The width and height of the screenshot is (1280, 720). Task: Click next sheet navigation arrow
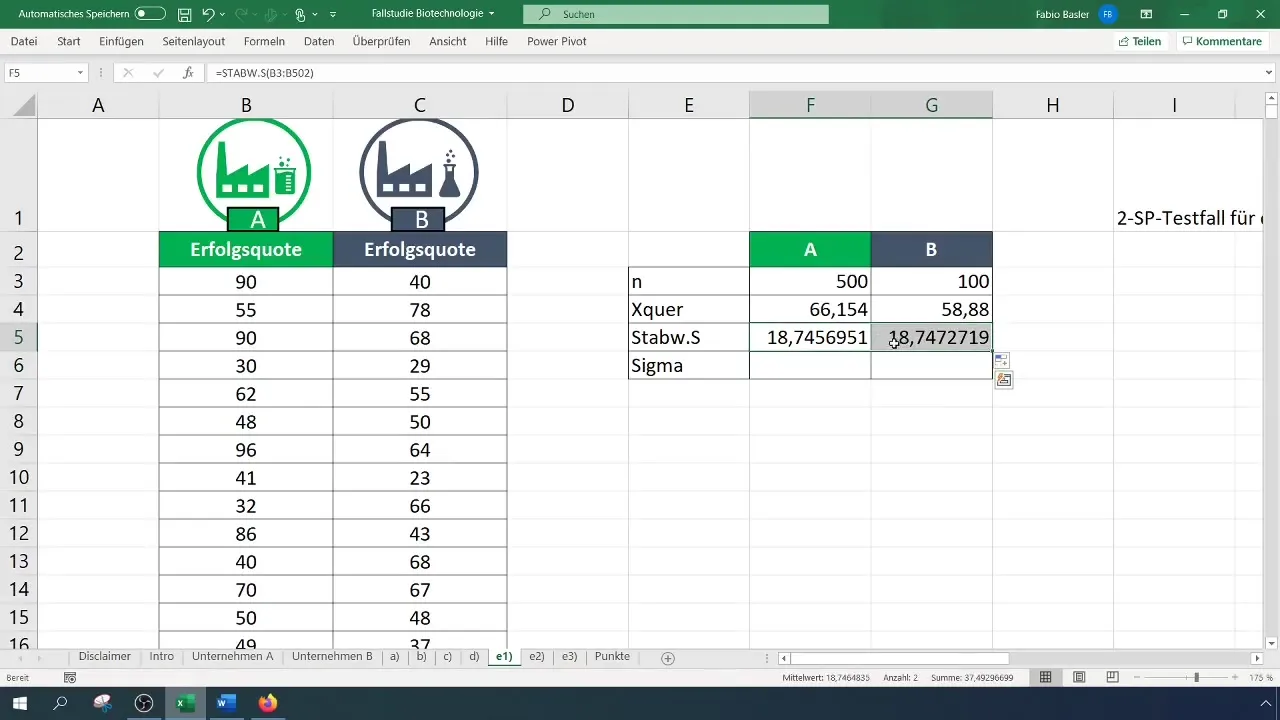(39, 658)
